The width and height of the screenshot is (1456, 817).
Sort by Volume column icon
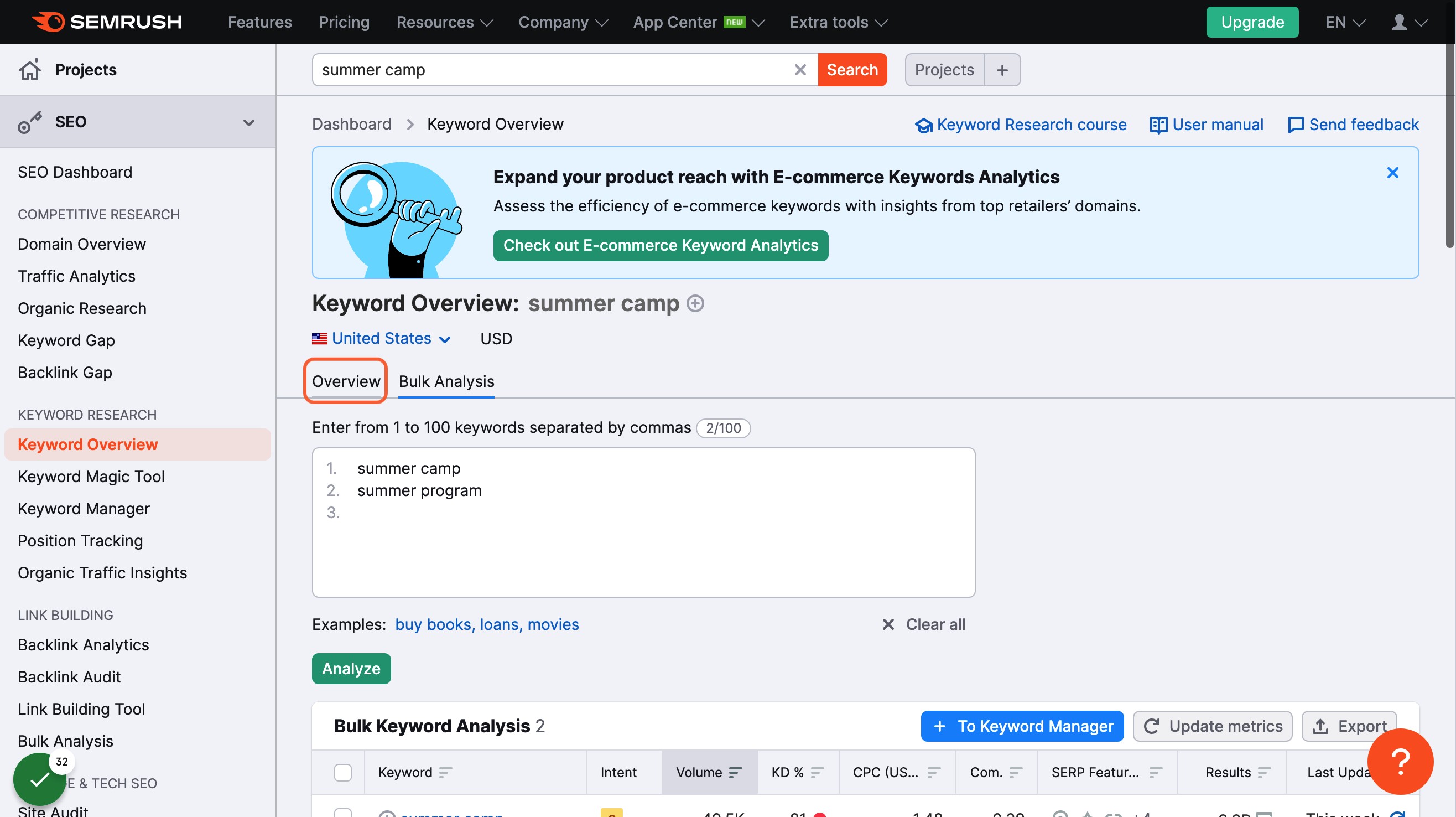click(x=735, y=772)
